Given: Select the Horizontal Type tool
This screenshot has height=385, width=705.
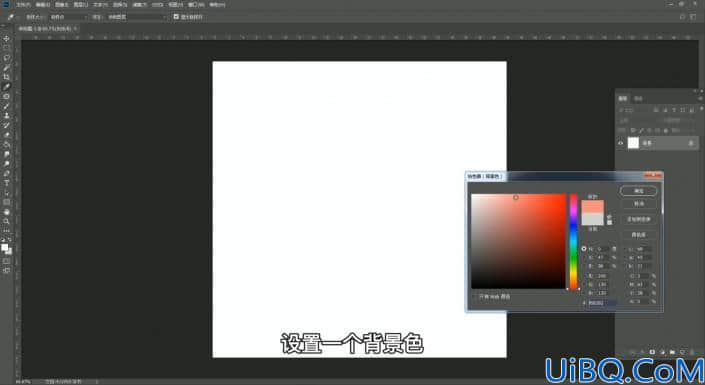Looking at the screenshot, I should (6, 183).
